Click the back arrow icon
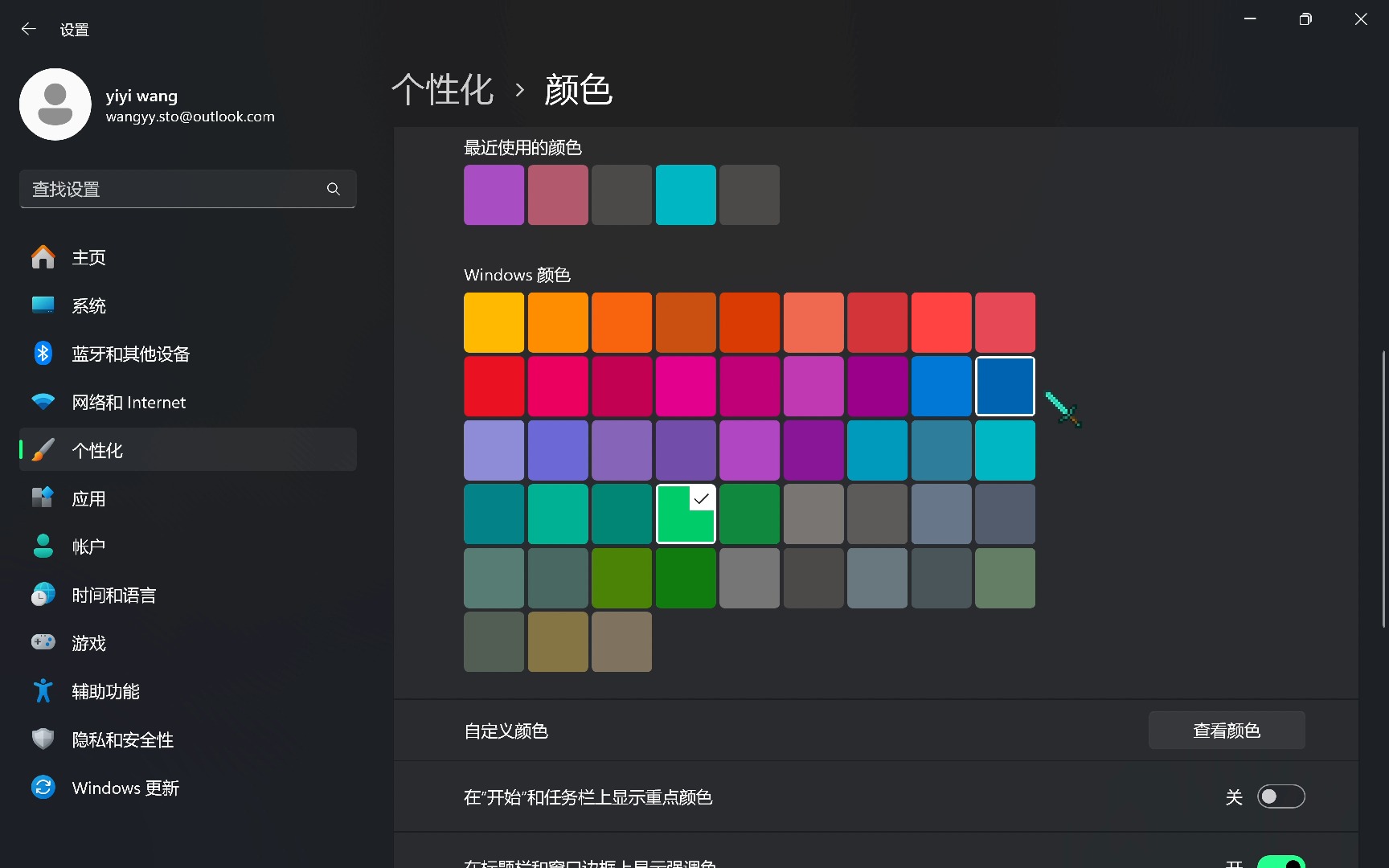1389x868 pixels. click(x=29, y=29)
